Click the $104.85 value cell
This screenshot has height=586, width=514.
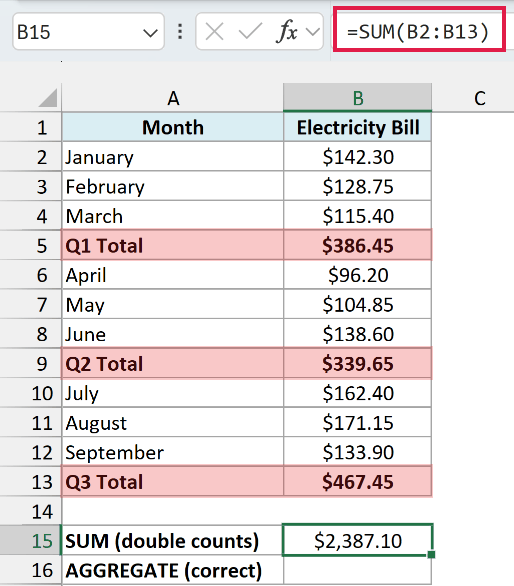click(x=357, y=305)
